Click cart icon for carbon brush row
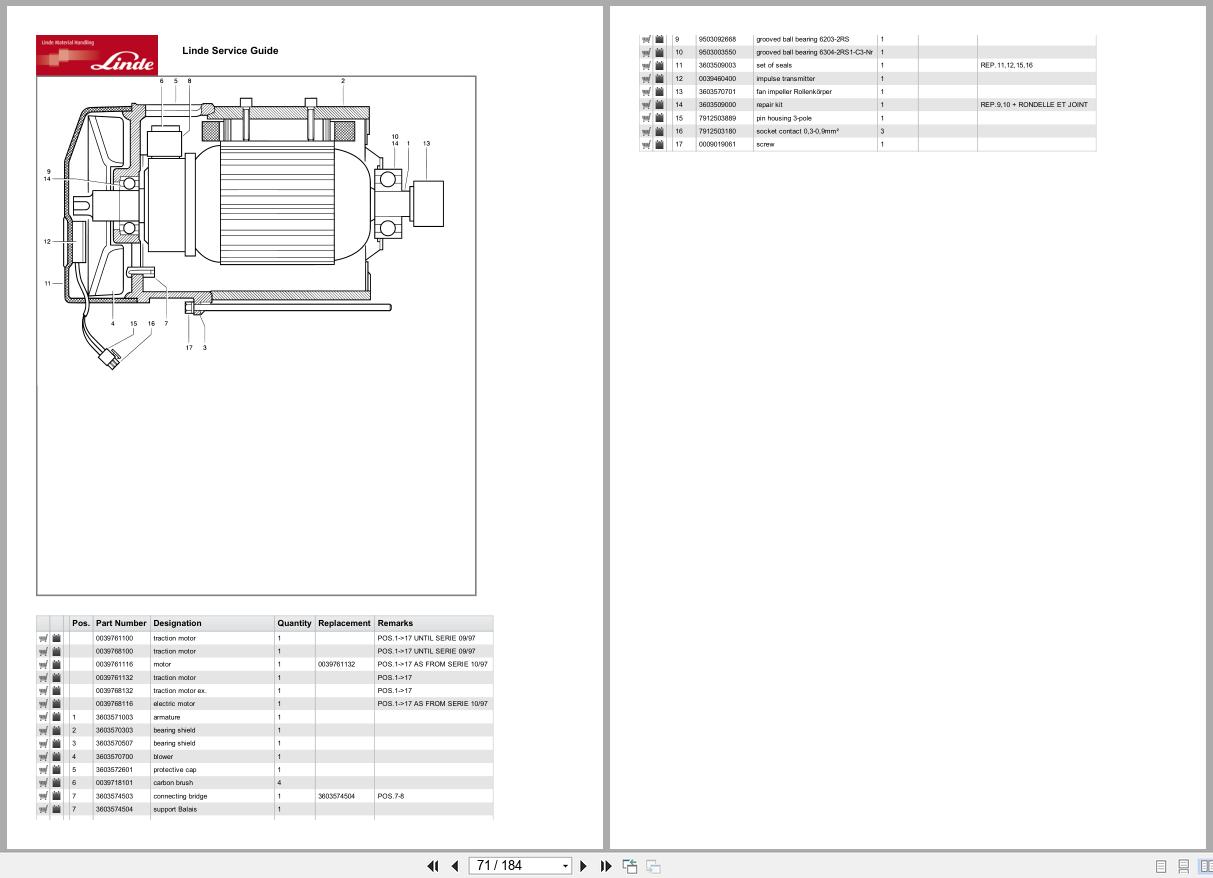 (43, 783)
